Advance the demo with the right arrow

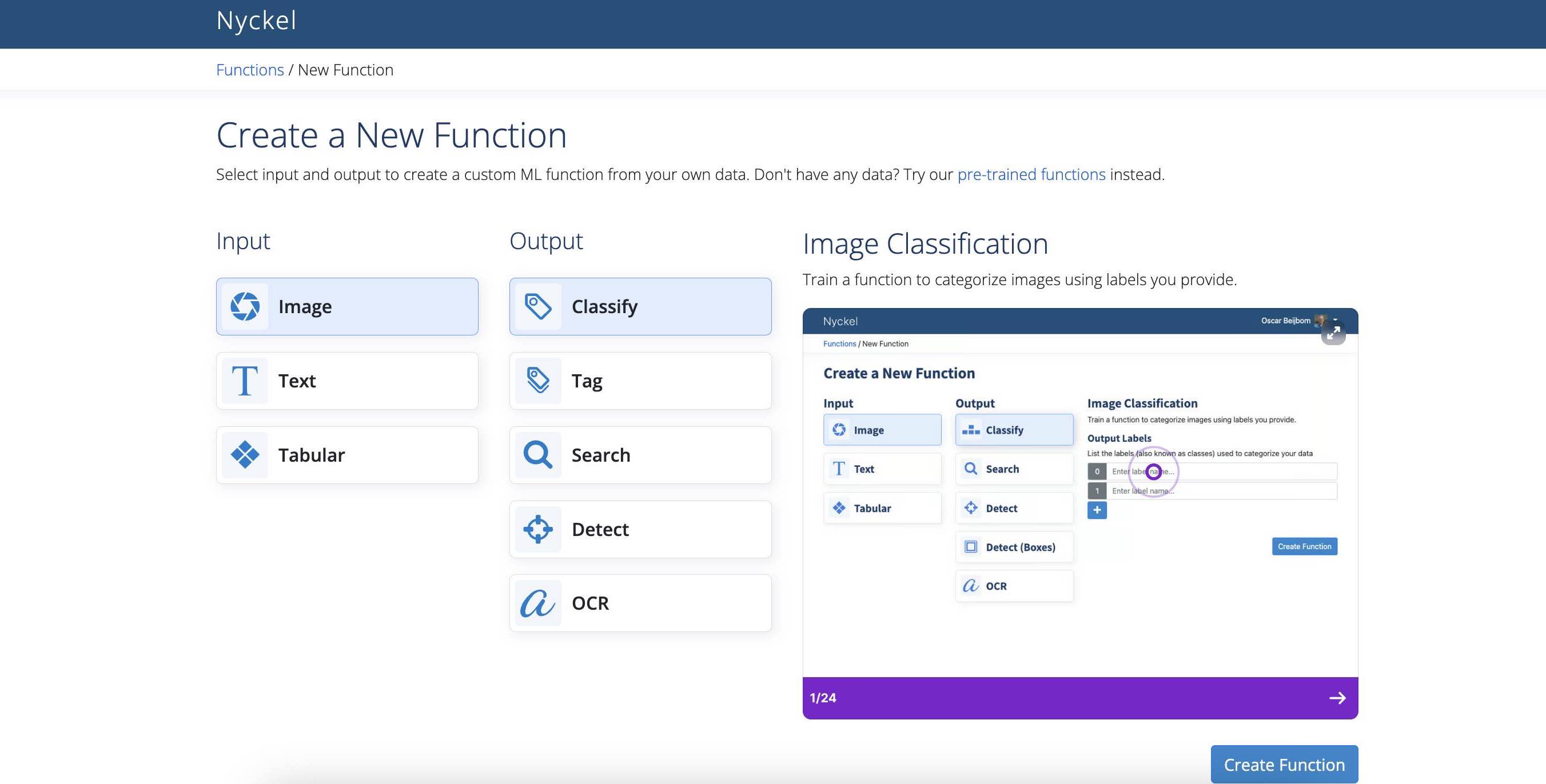coord(1337,698)
